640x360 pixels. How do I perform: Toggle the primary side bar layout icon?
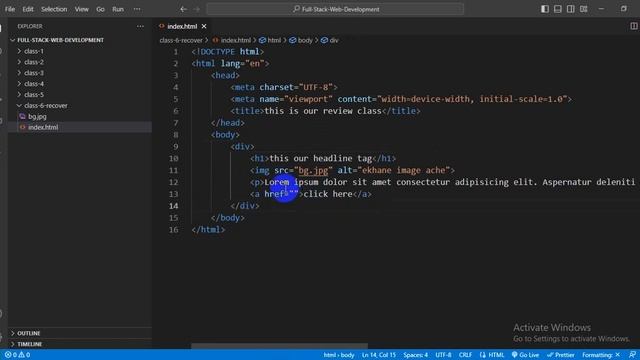pyautogui.click(x=544, y=9)
